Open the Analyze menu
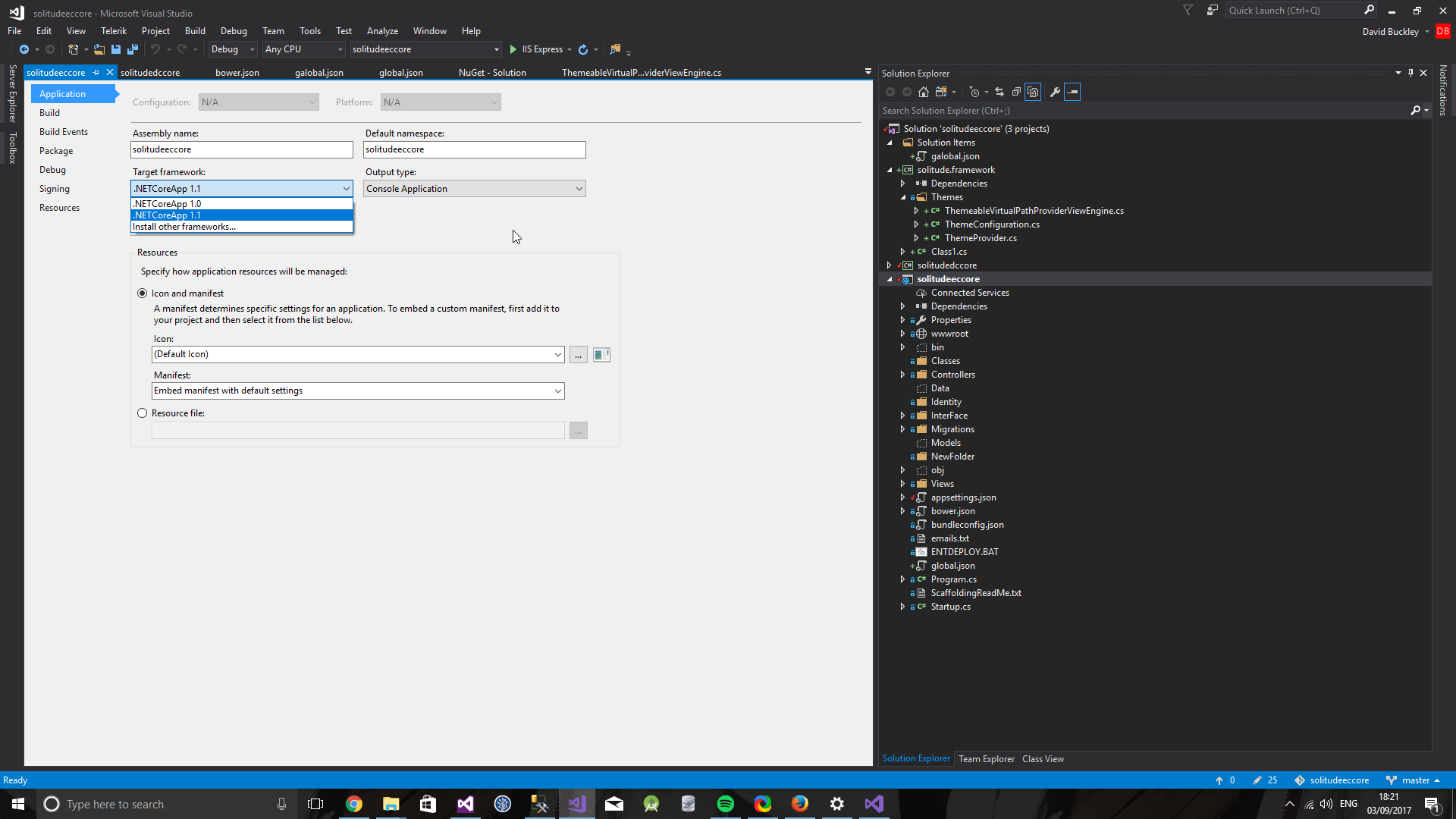Image resolution: width=1456 pixels, height=819 pixels. click(382, 31)
